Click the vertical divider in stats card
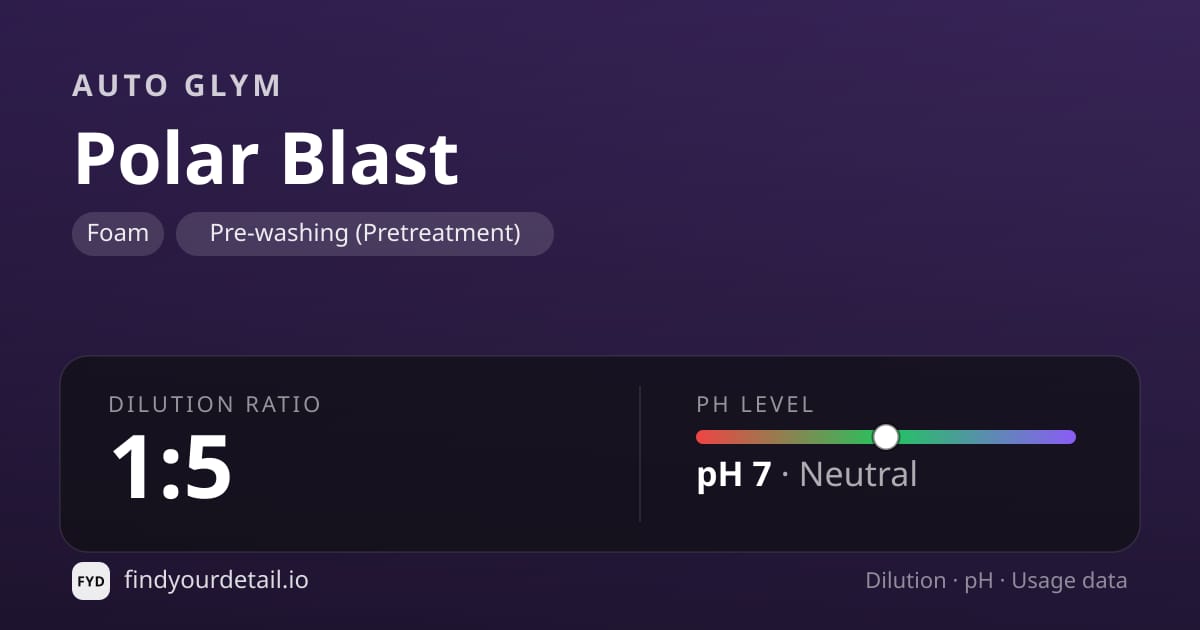 click(640, 454)
